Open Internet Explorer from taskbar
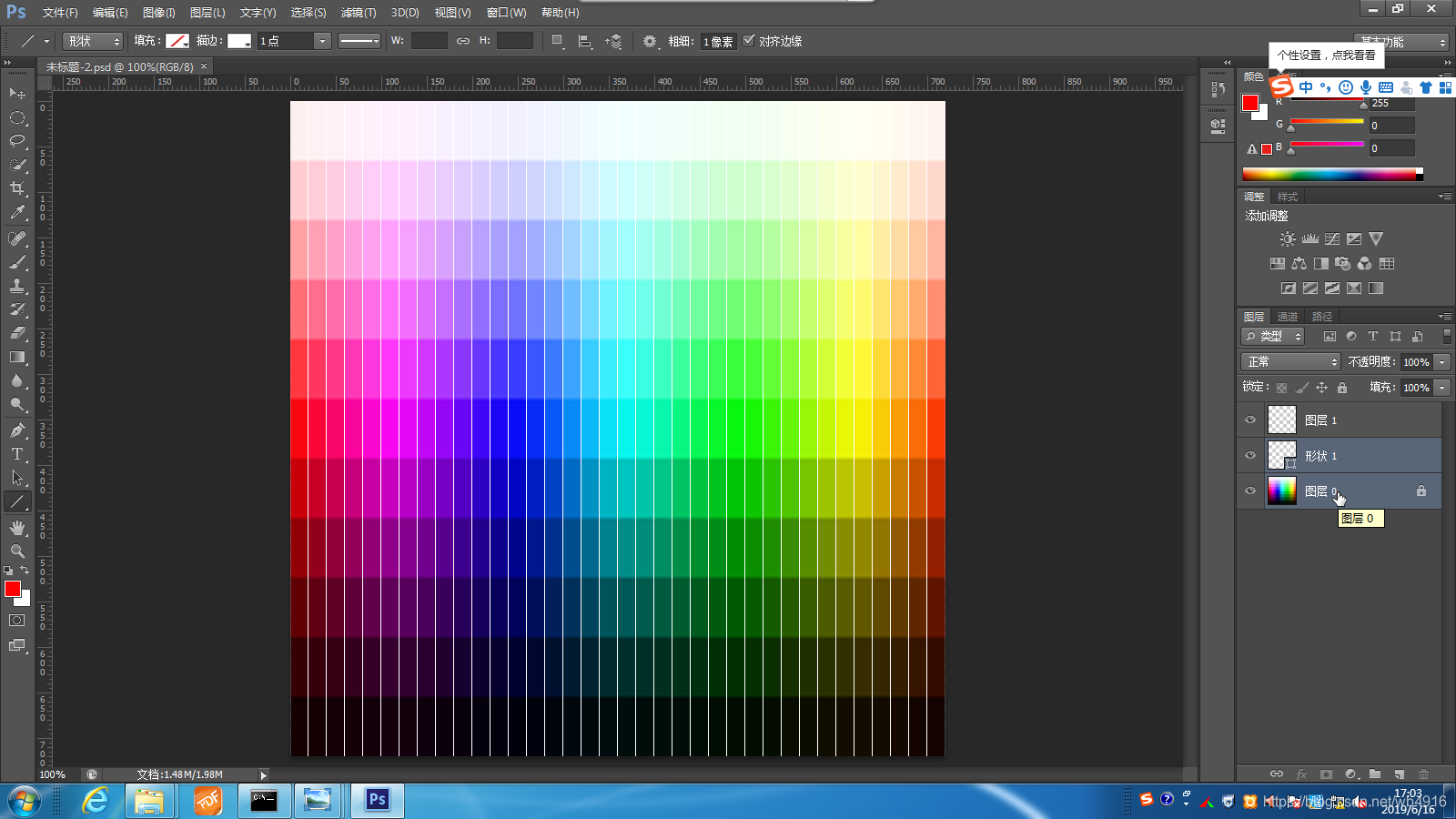The height and width of the screenshot is (819, 1456). (x=96, y=801)
